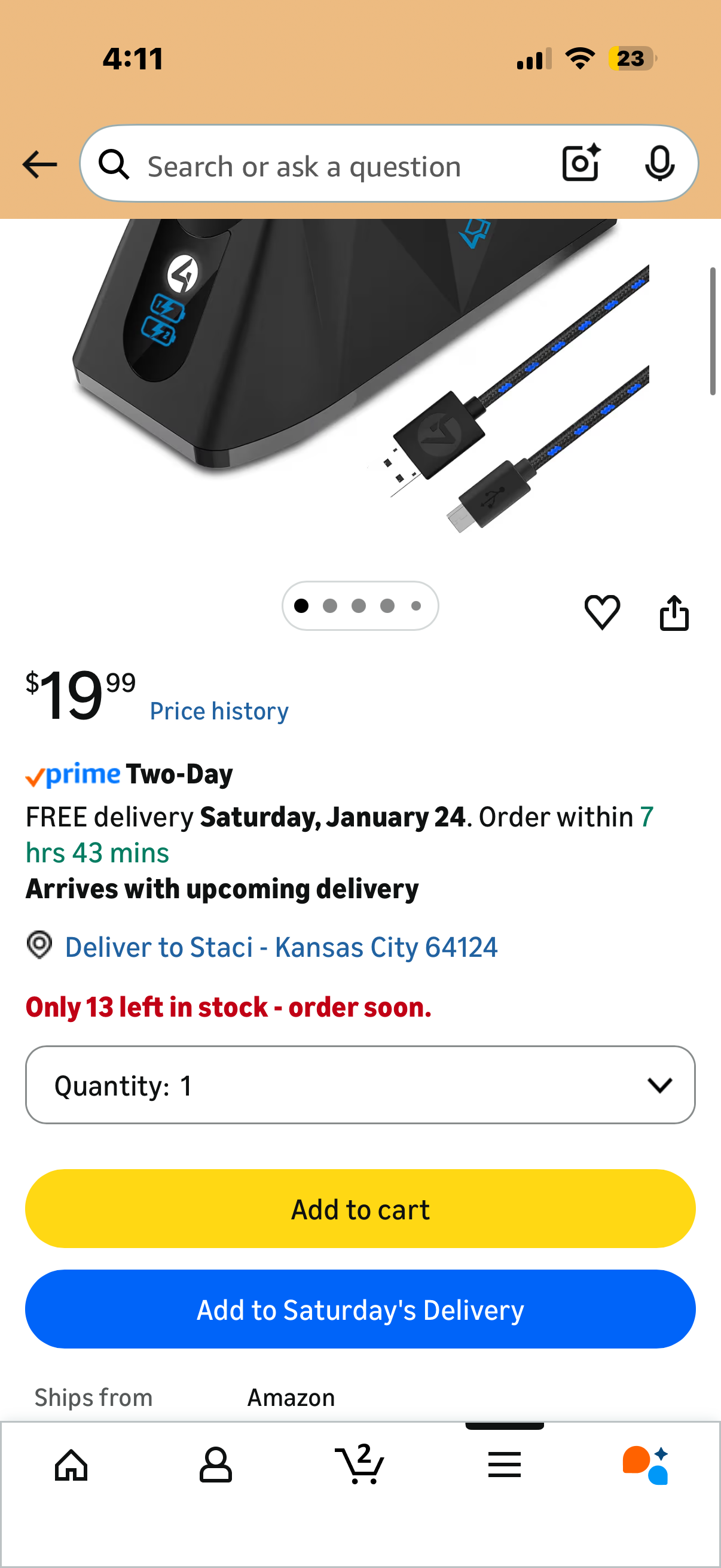Select the third carousel indicator dot
Screen dimensions: 721x1568
click(x=359, y=606)
